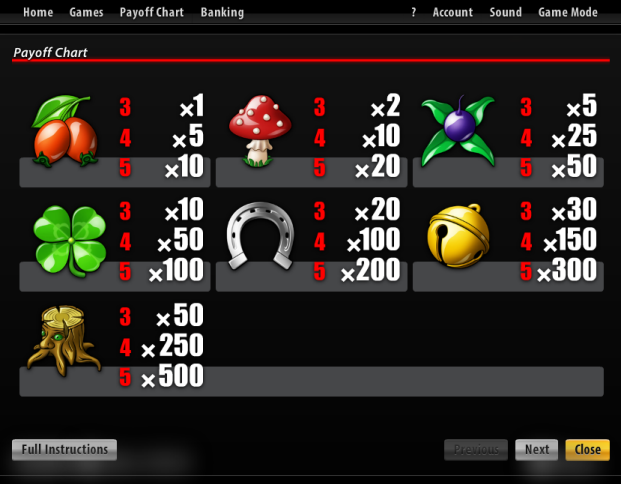This screenshot has height=484, width=621.
Task: Click the disabled Previous button
Action: tap(476, 450)
